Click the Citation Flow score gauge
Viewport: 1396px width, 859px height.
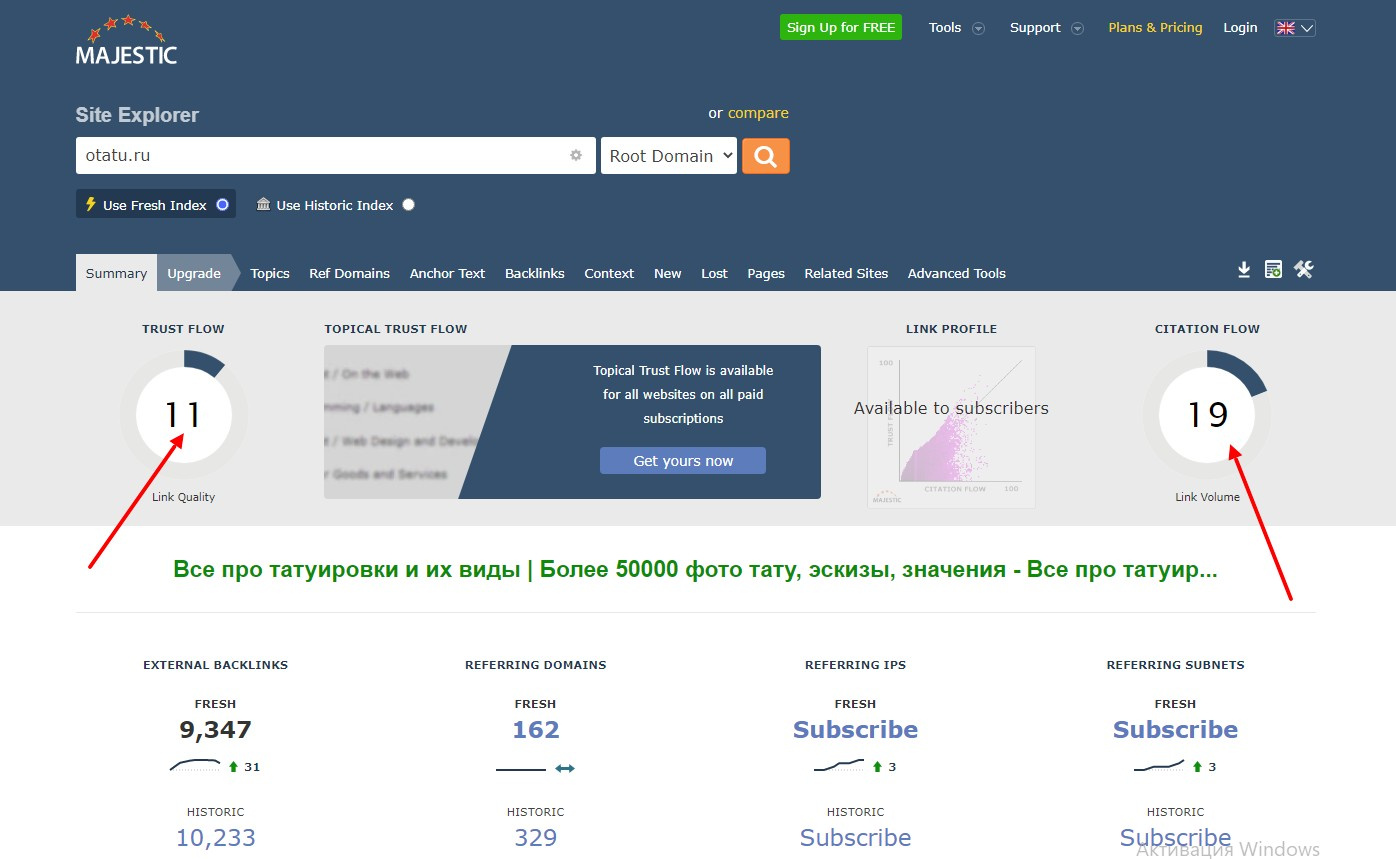pyautogui.click(x=1207, y=414)
